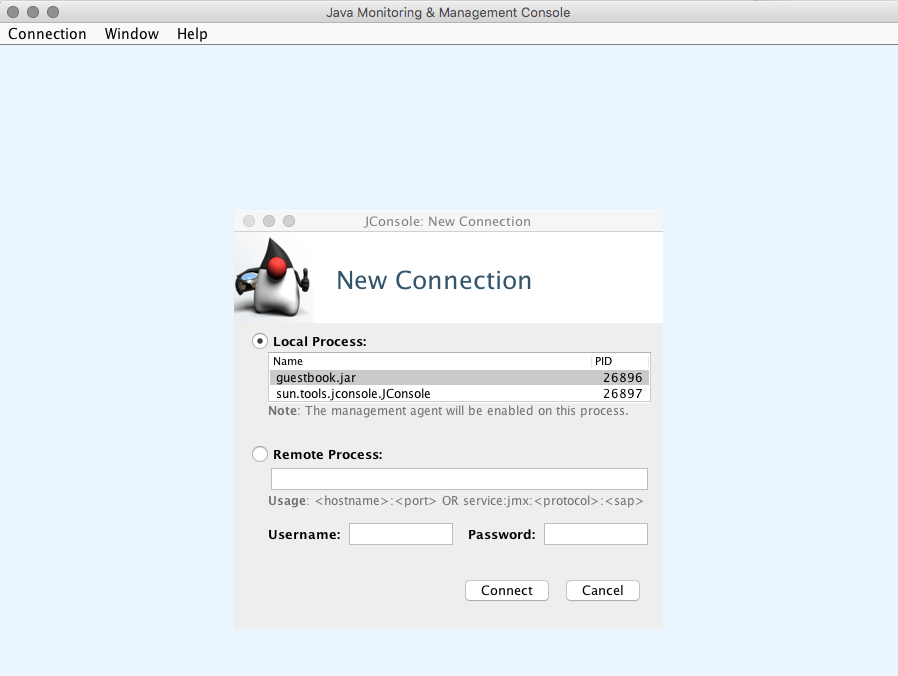
Task: Click inside the Remote Process address field
Action: coord(459,478)
